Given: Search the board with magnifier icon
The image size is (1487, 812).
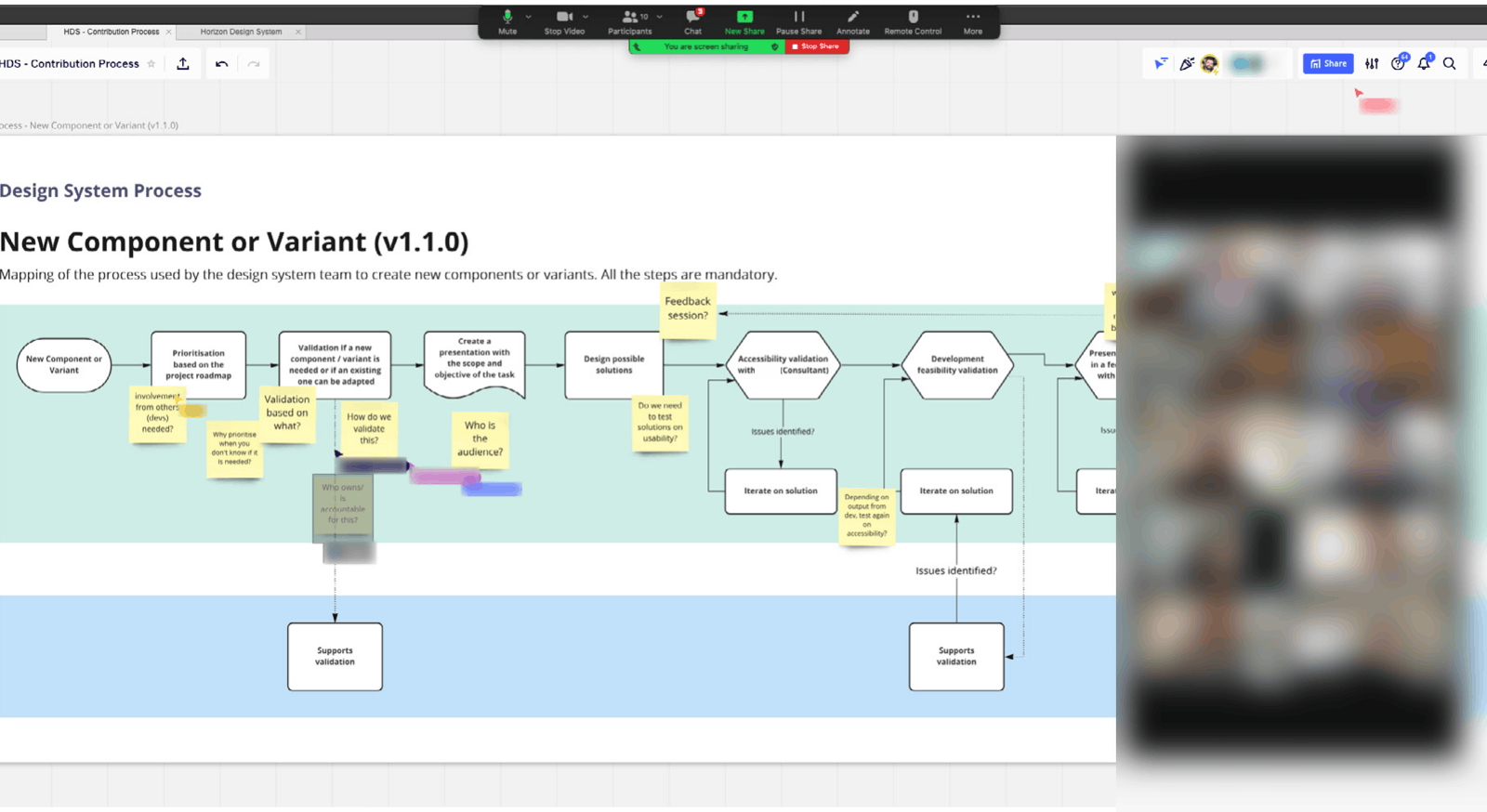Looking at the screenshot, I should point(1450,64).
